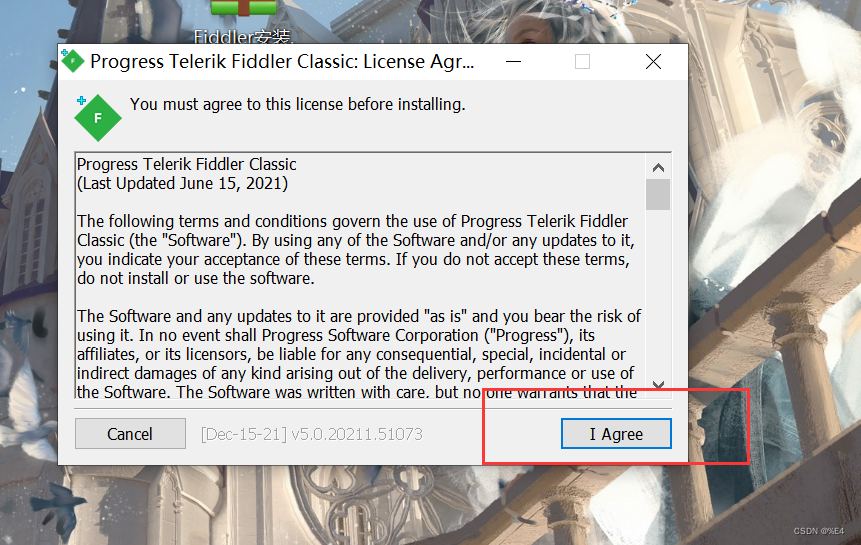The height and width of the screenshot is (545, 861).
Task: Click the license text scroll-up arrow
Action: click(x=658, y=167)
